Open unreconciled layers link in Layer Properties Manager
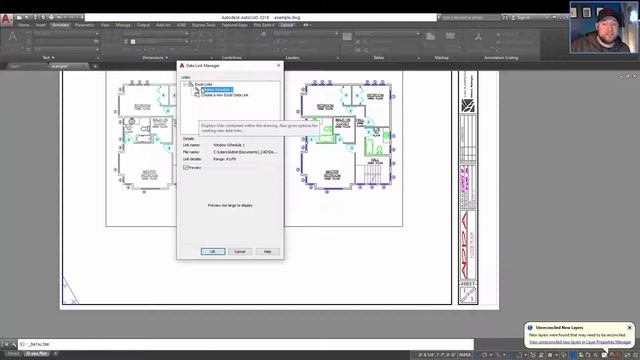The width and height of the screenshot is (640, 360). (580, 342)
